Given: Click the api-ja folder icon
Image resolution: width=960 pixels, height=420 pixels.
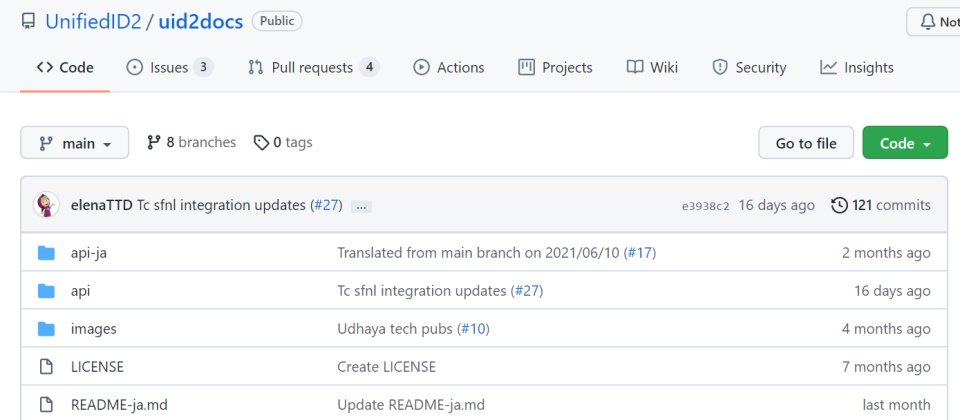Looking at the screenshot, I should [x=47, y=253].
